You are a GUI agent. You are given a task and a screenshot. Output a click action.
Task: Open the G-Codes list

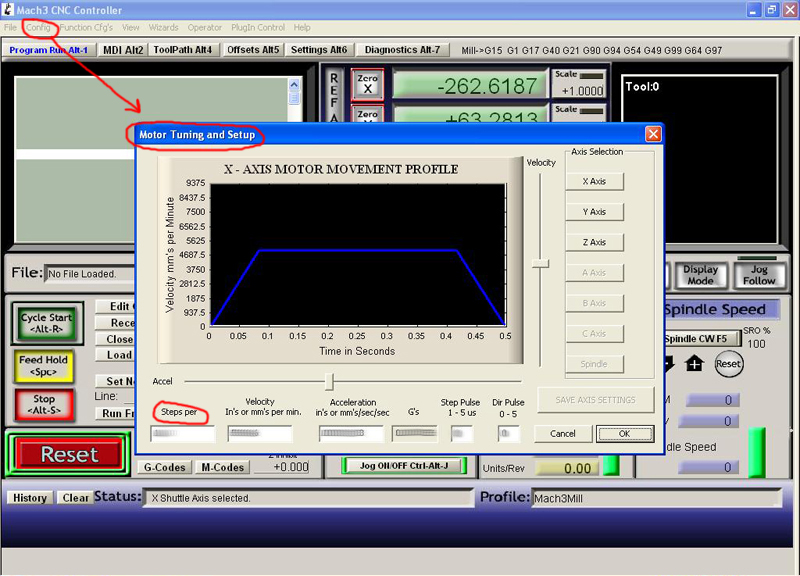click(x=164, y=467)
